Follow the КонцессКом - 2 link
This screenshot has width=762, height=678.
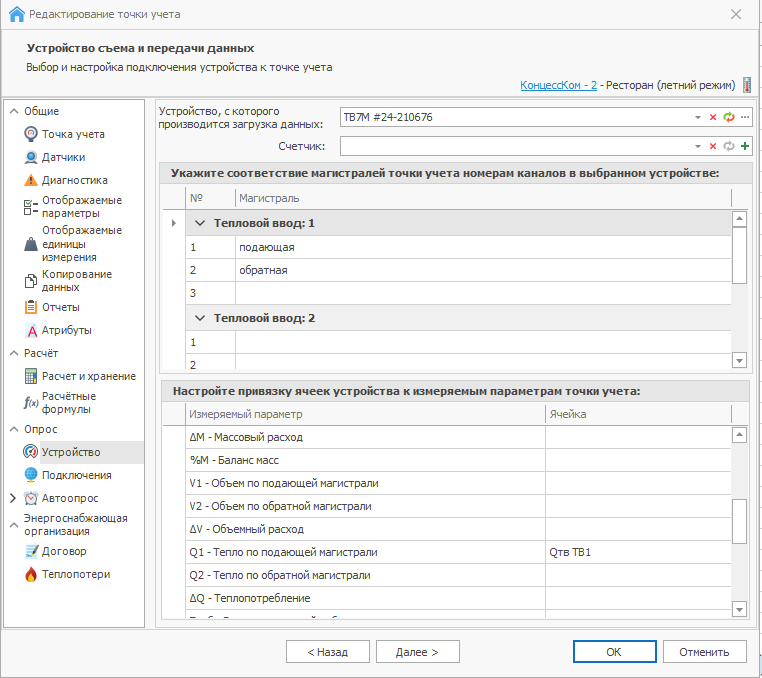pyautogui.click(x=558, y=85)
